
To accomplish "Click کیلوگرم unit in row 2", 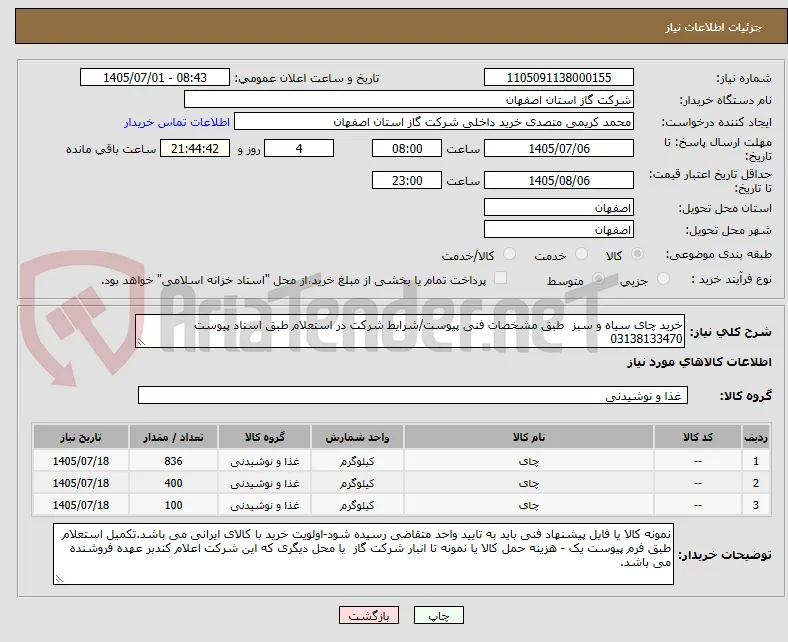I will [x=357, y=484].
